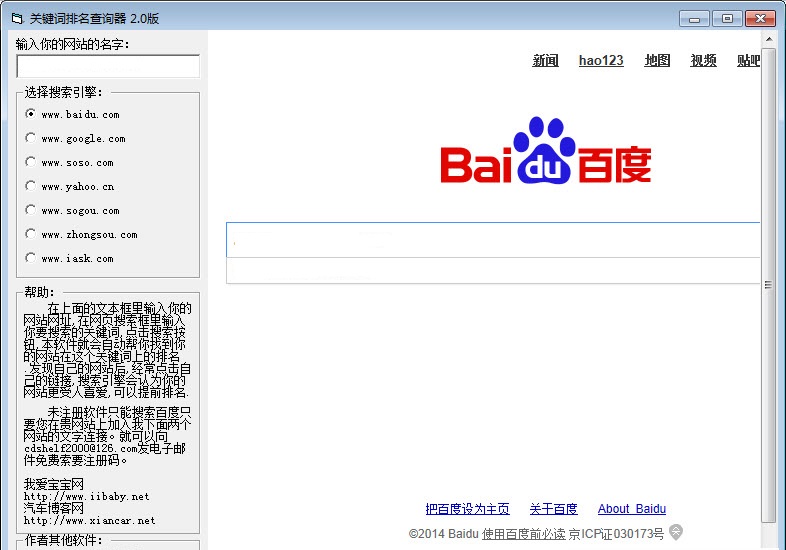This screenshot has height=550, width=786.
Task: Click the 输入你的网站的名字 label
Action: point(72,44)
